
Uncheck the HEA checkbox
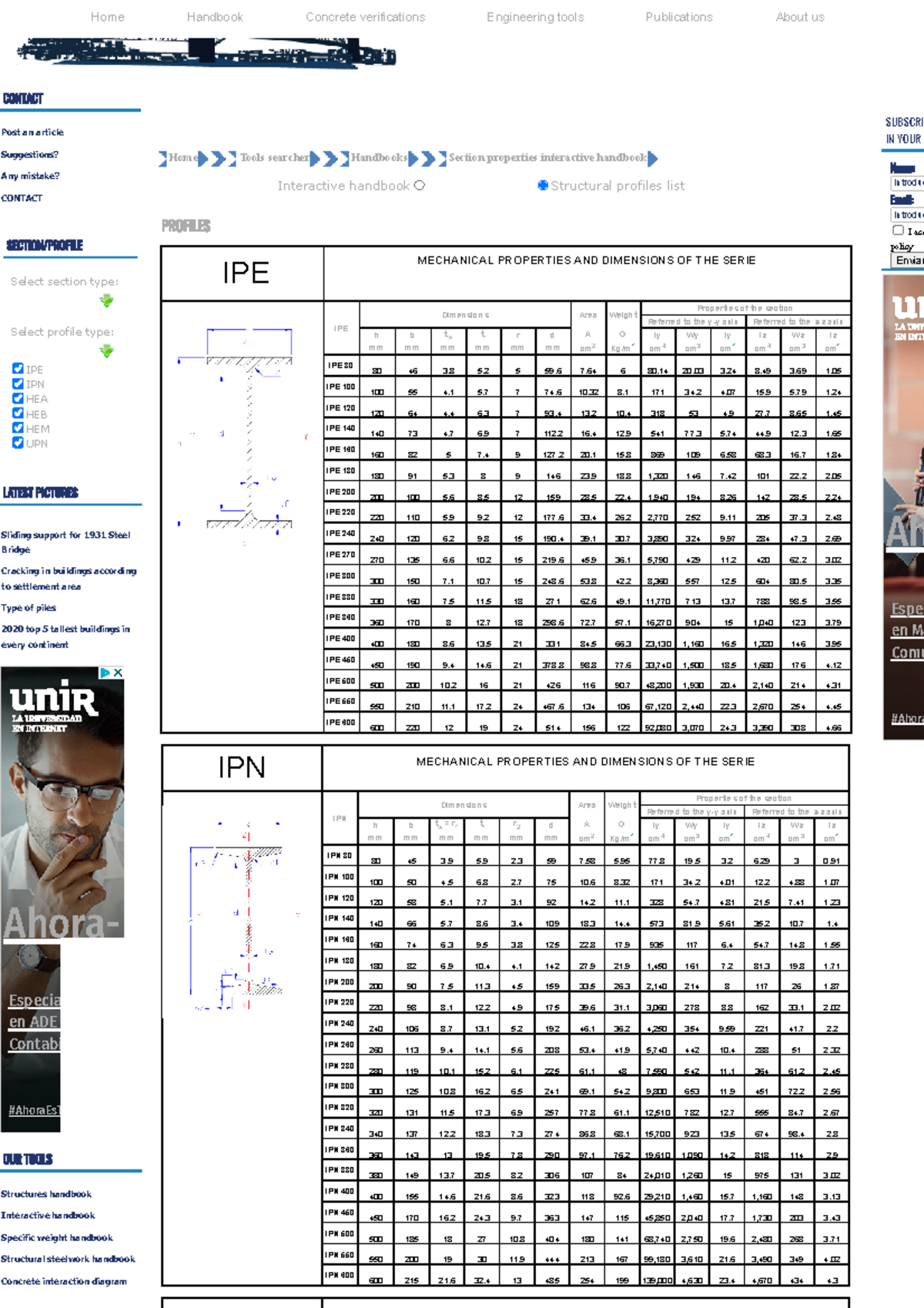(x=18, y=398)
